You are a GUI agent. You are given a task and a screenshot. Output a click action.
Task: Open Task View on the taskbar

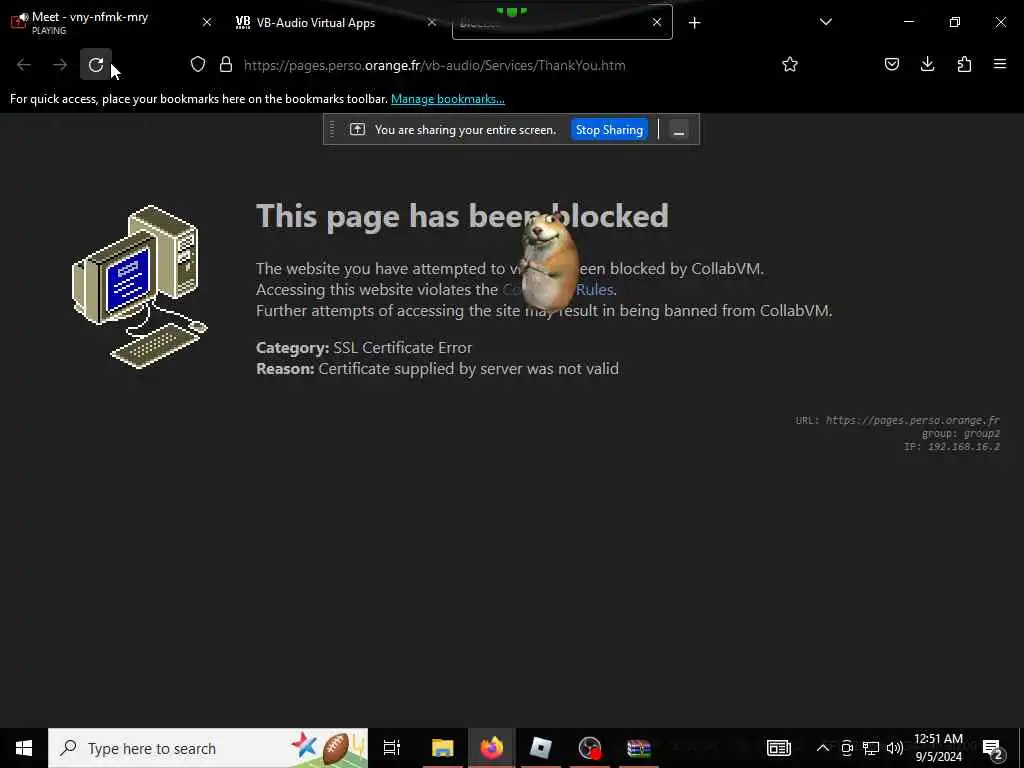(392, 748)
